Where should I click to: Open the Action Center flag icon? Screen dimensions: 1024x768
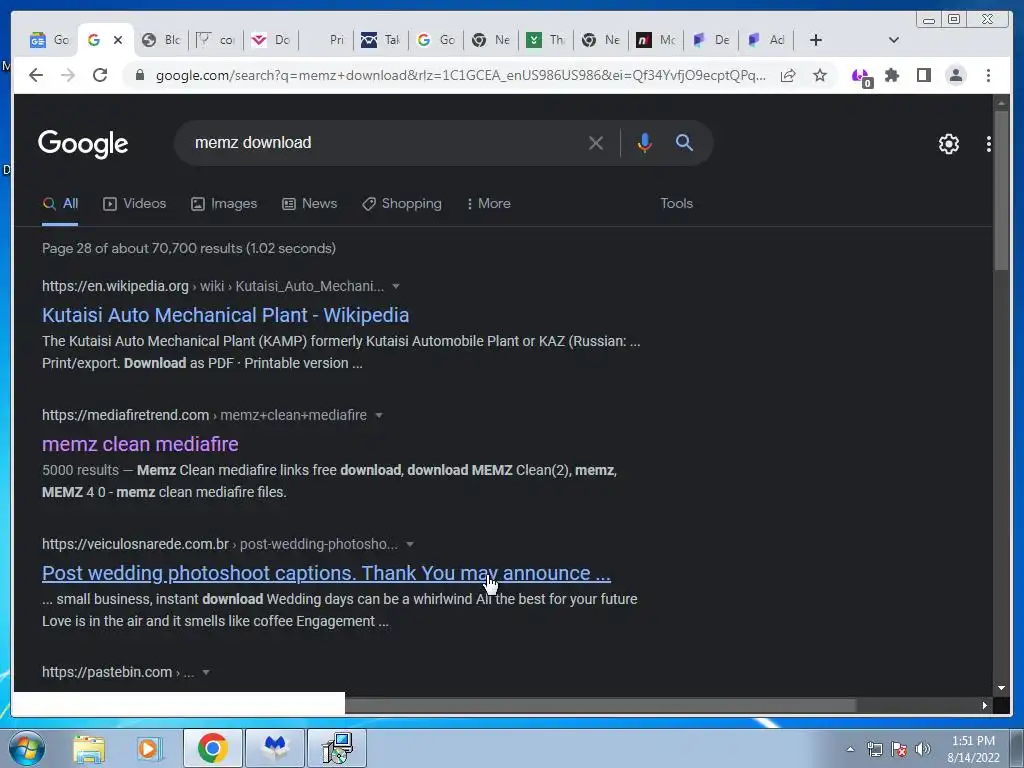coord(899,749)
